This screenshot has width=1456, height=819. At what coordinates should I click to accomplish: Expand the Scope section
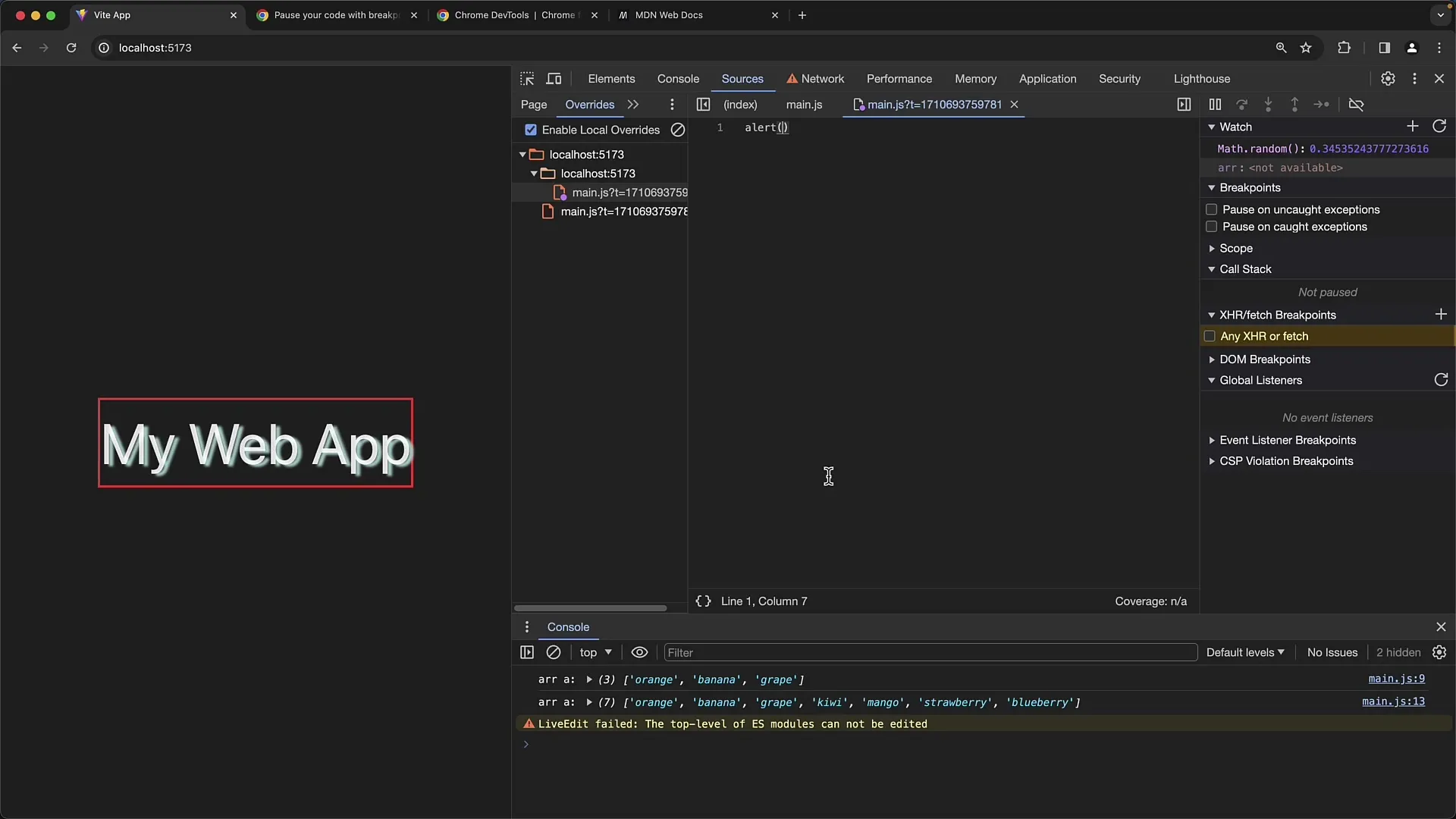point(1211,249)
